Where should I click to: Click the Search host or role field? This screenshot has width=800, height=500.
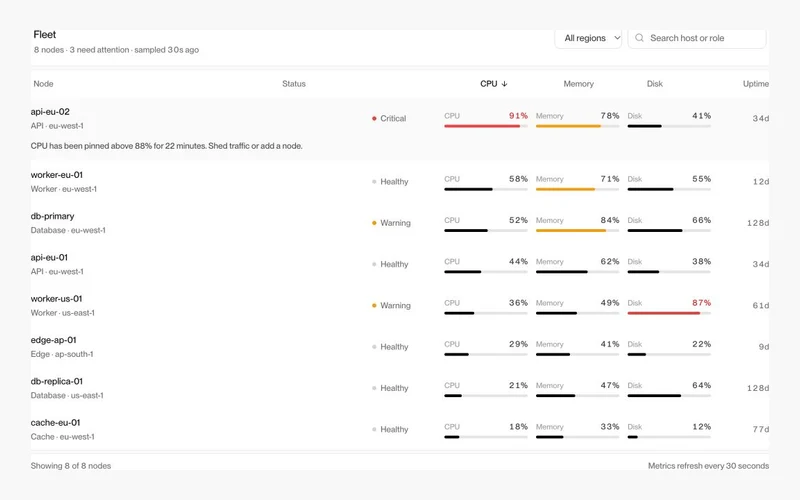tap(697, 38)
